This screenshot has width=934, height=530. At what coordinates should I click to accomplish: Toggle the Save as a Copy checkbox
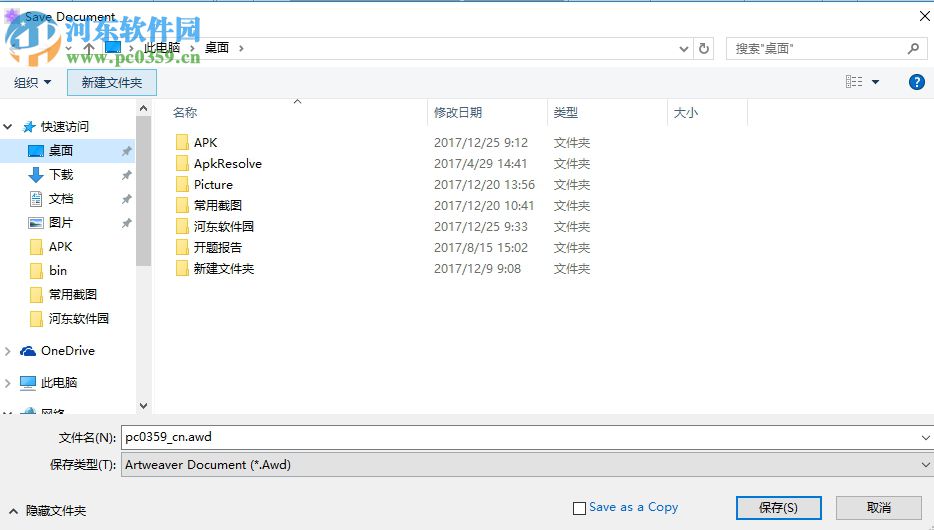click(x=579, y=508)
